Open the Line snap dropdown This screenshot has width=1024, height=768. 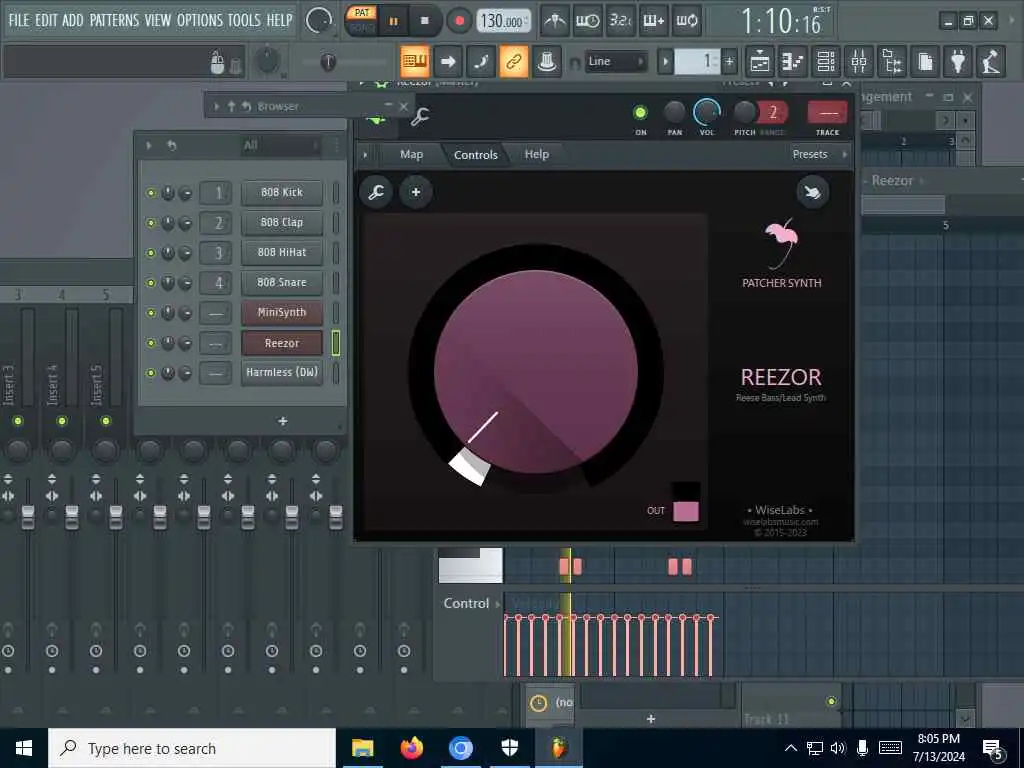tap(615, 61)
